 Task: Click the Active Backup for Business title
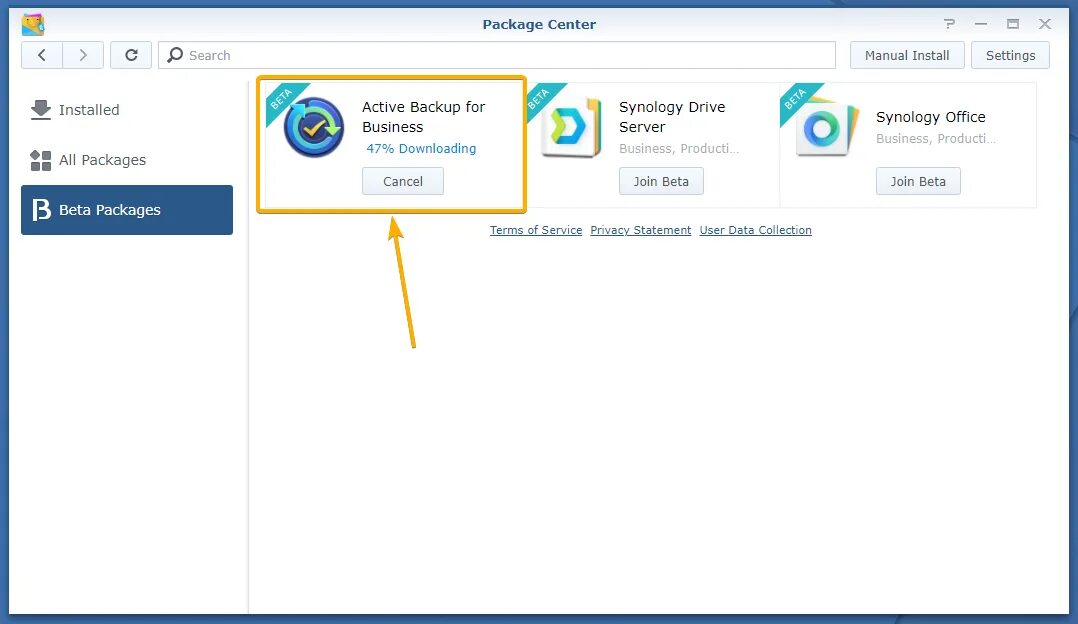point(424,117)
